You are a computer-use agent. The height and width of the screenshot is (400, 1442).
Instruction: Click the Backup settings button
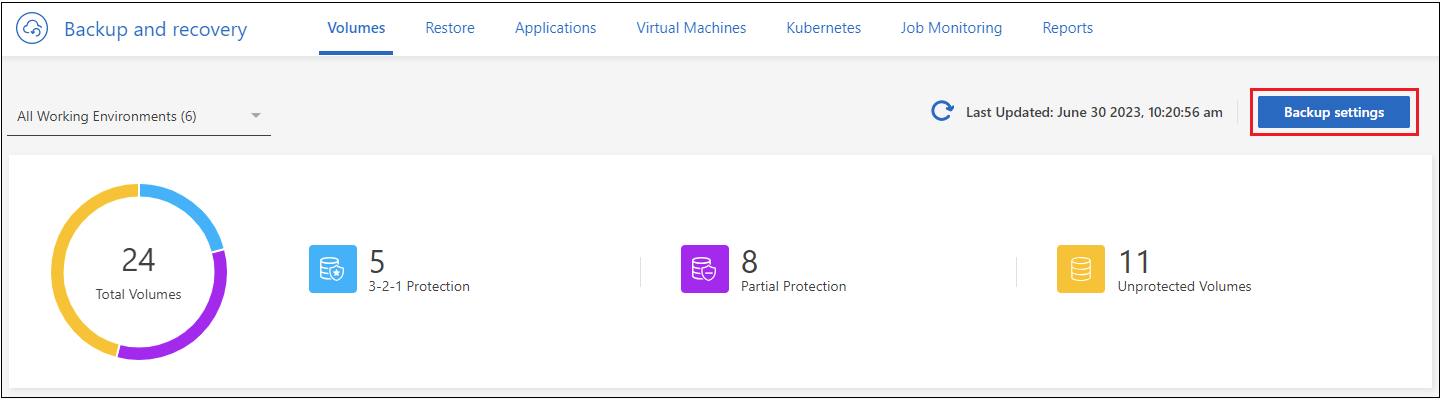coord(1334,112)
